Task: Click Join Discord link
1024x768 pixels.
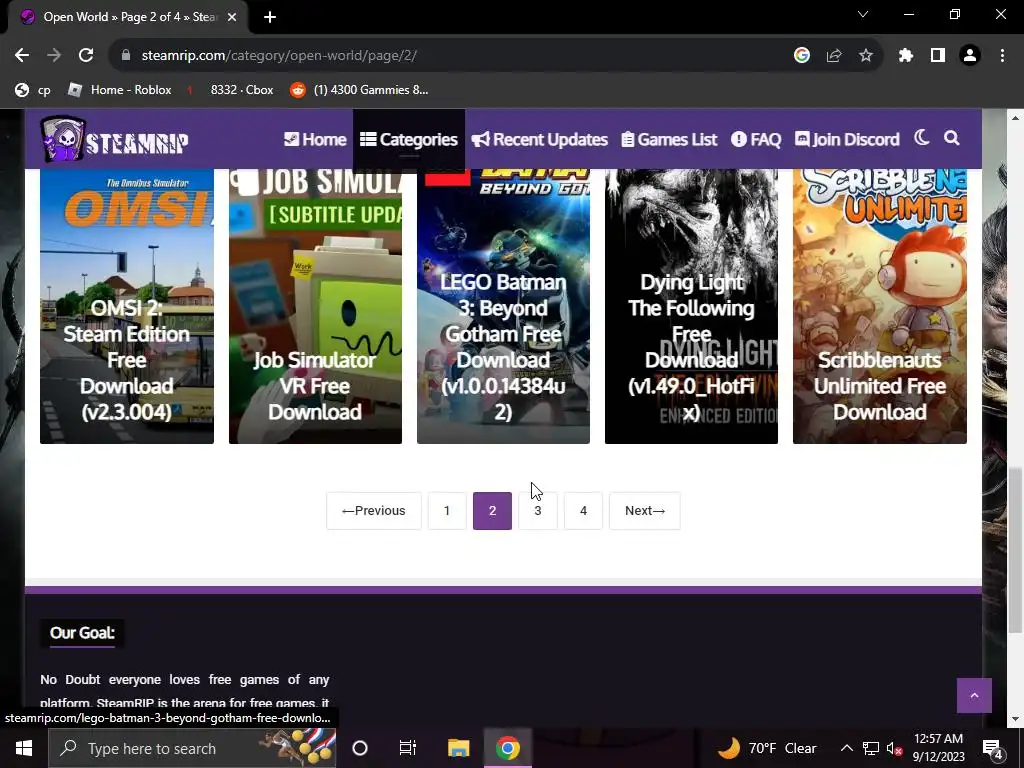Action: tap(847, 139)
